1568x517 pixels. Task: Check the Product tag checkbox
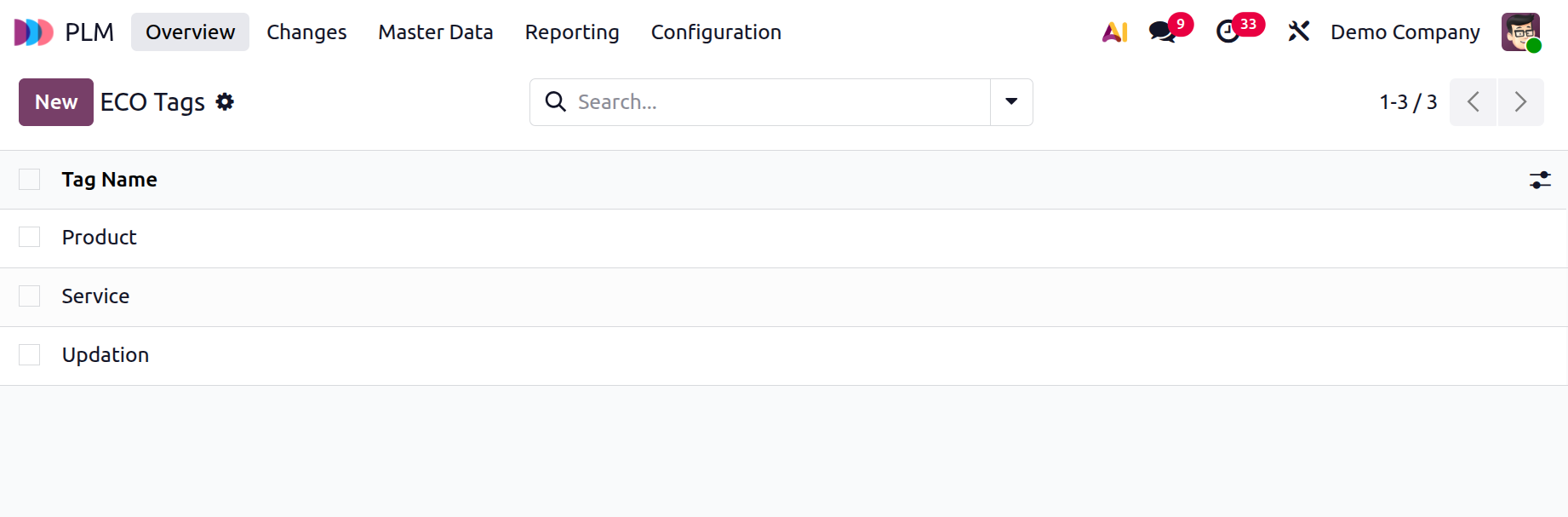pyautogui.click(x=30, y=238)
